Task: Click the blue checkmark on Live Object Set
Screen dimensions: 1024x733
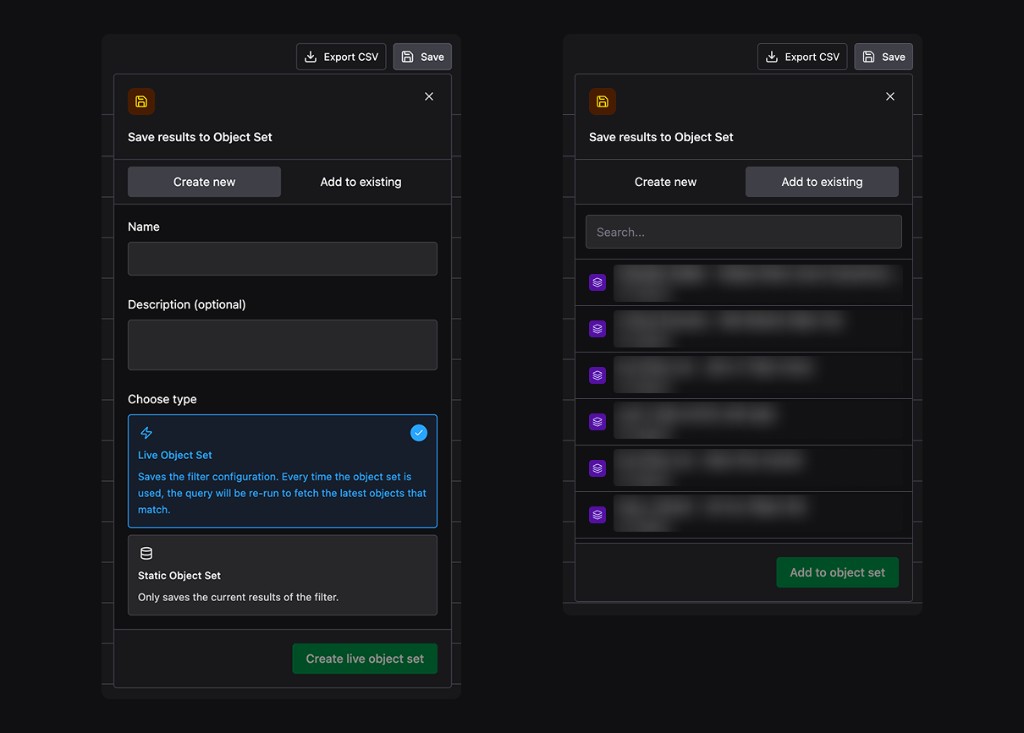Action: point(419,432)
